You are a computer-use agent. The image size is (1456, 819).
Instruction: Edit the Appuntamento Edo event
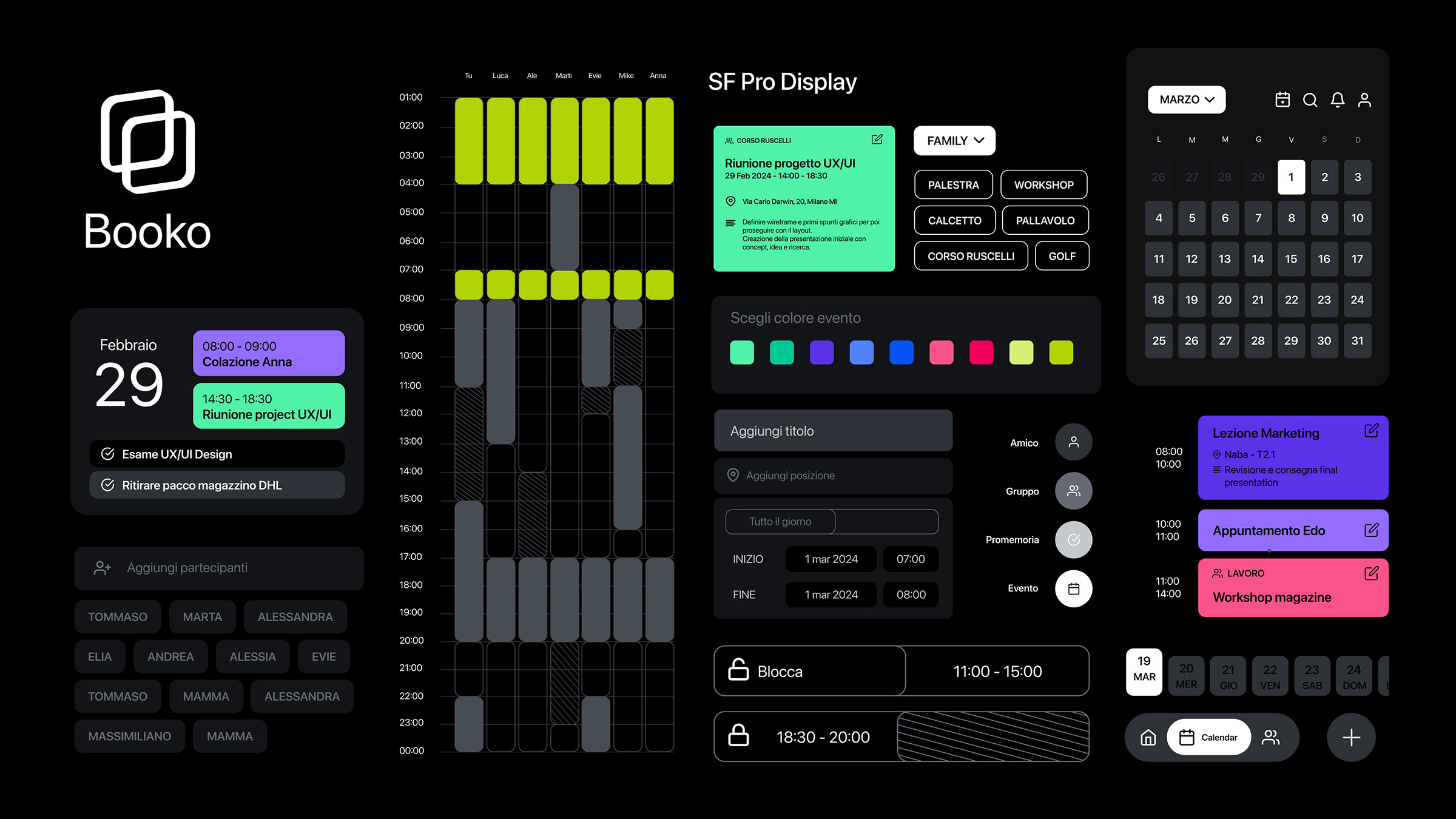pyautogui.click(x=1372, y=530)
